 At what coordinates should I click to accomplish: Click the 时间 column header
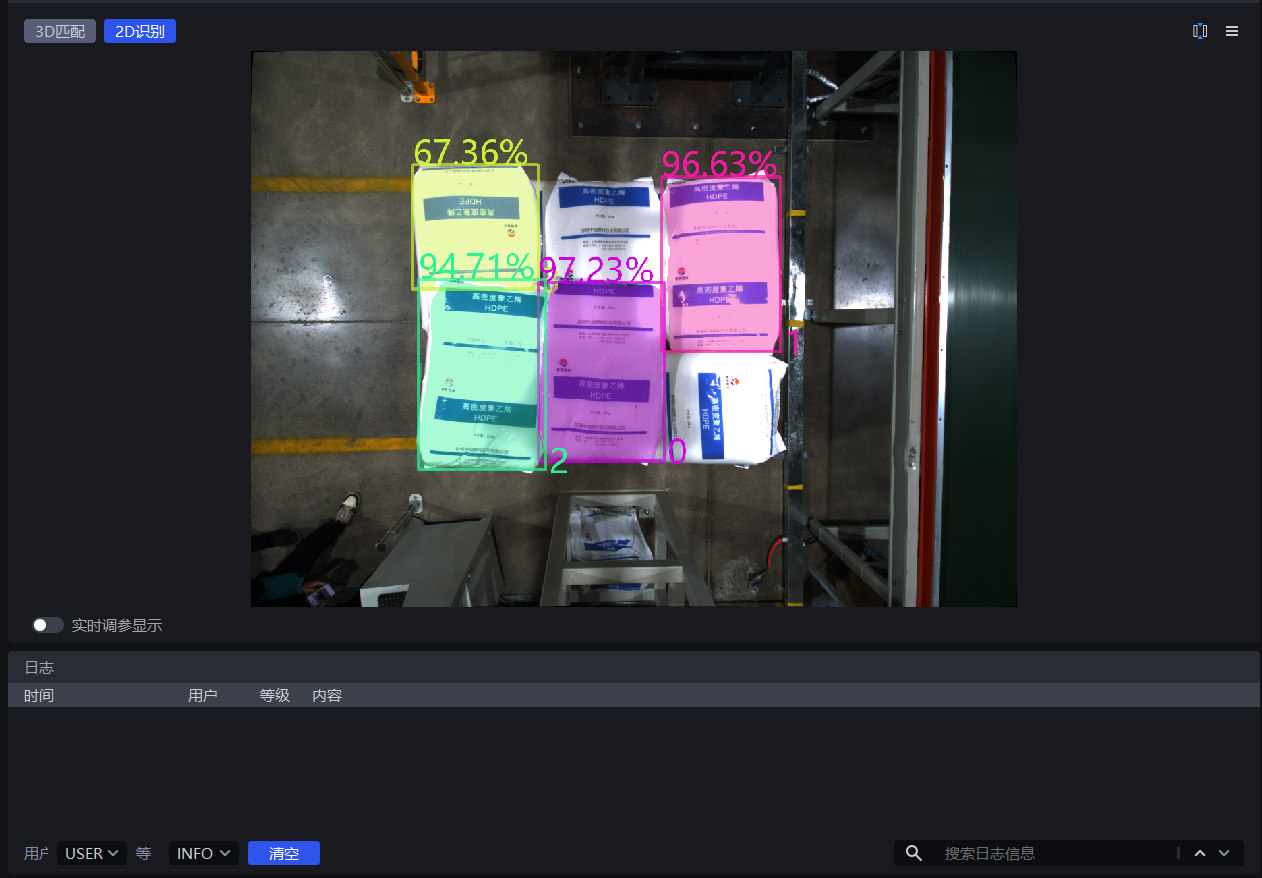[x=39, y=695]
